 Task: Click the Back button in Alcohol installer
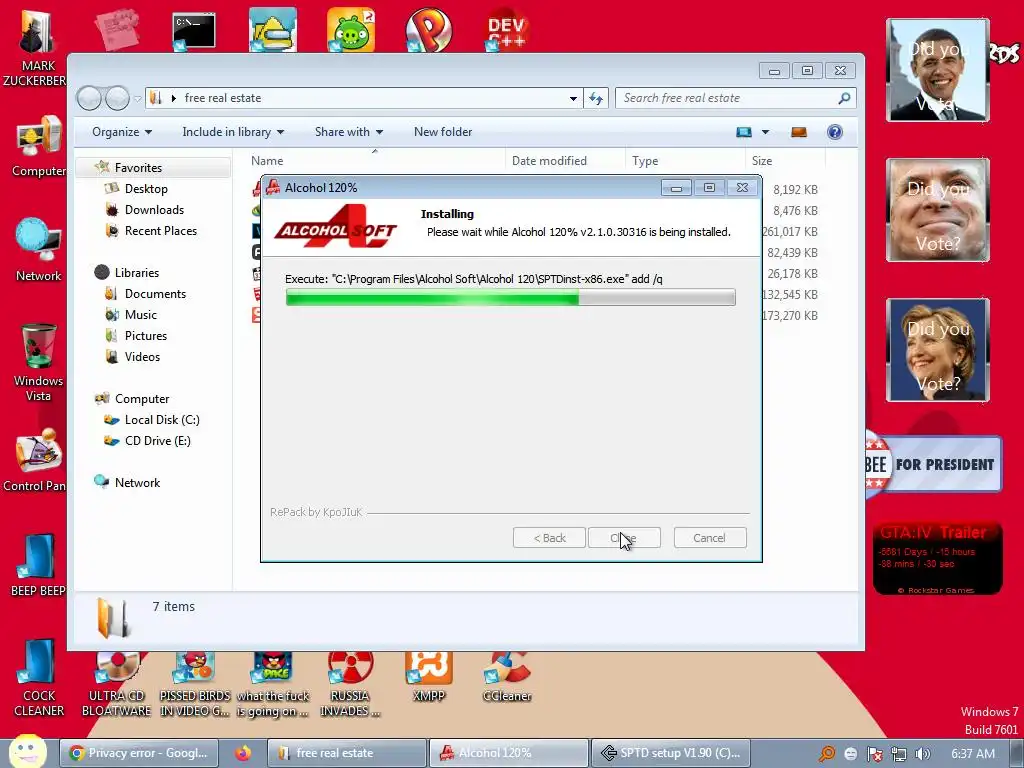click(x=549, y=538)
